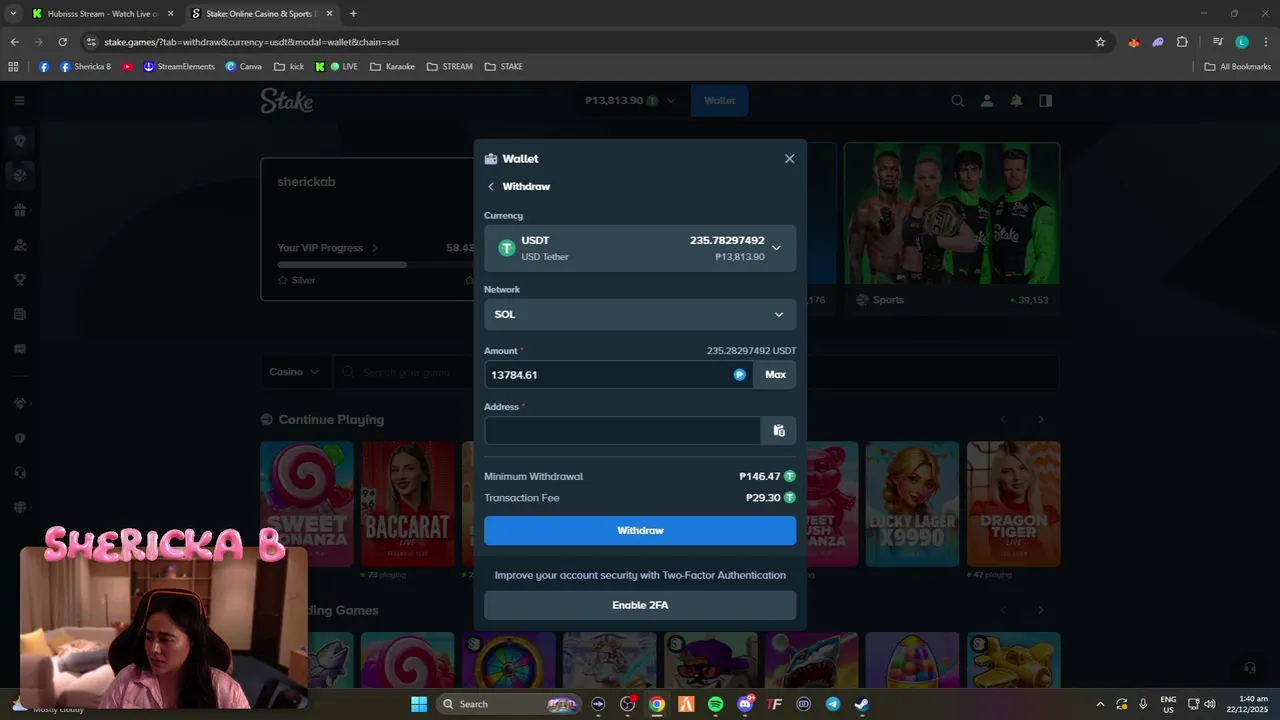Open the All Bookmarks folder
Image resolution: width=1280 pixels, height=720 pixels.
pyautogui.click(x=1237, y=67)
